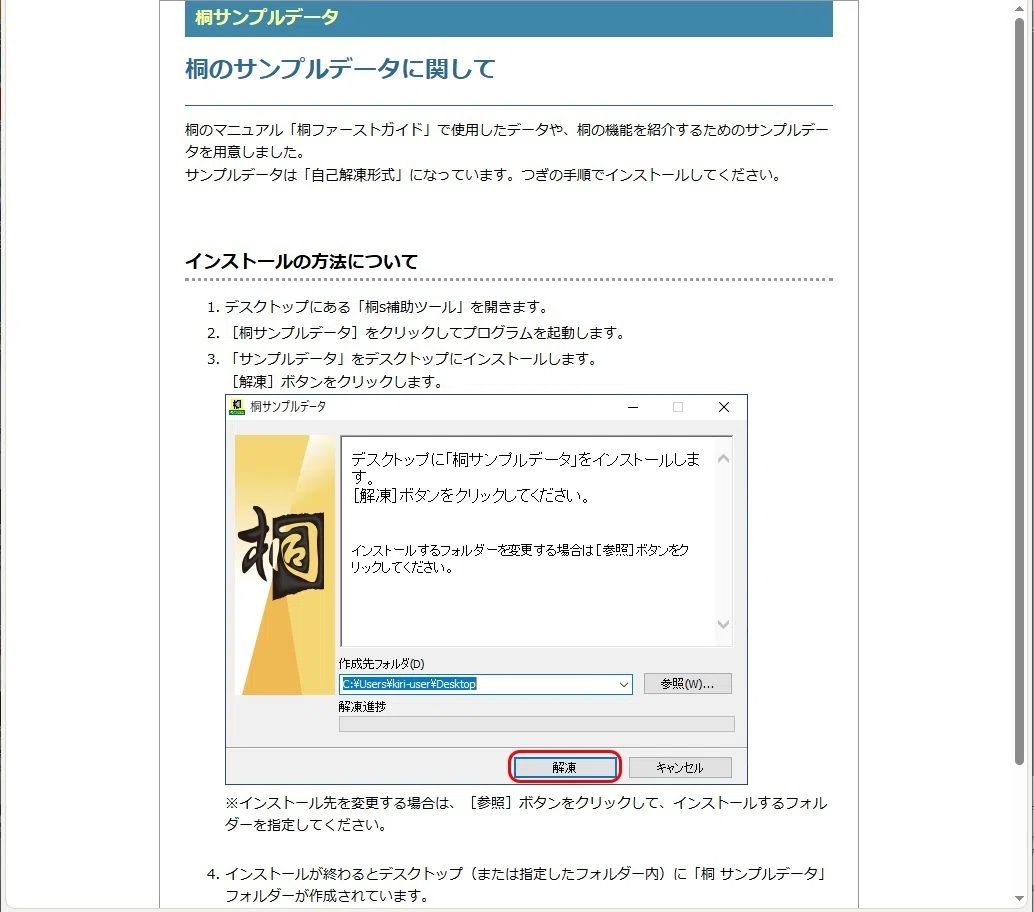Click the 桐サンプルデータ header banner
This screenshot has height=912, width=1034.
pyautogui.click(x=508, y=18)
